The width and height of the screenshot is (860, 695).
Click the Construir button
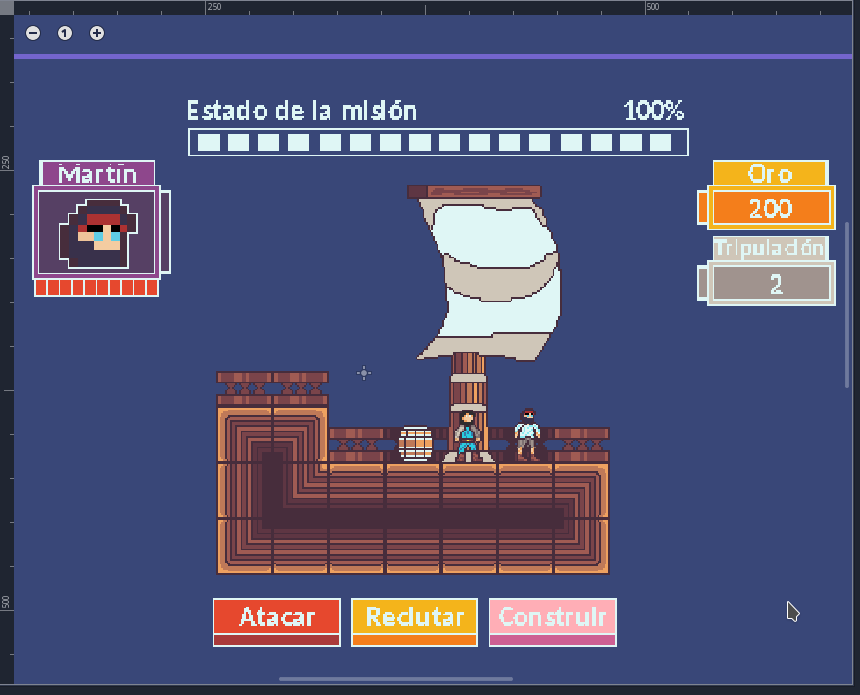coord(553,622)
